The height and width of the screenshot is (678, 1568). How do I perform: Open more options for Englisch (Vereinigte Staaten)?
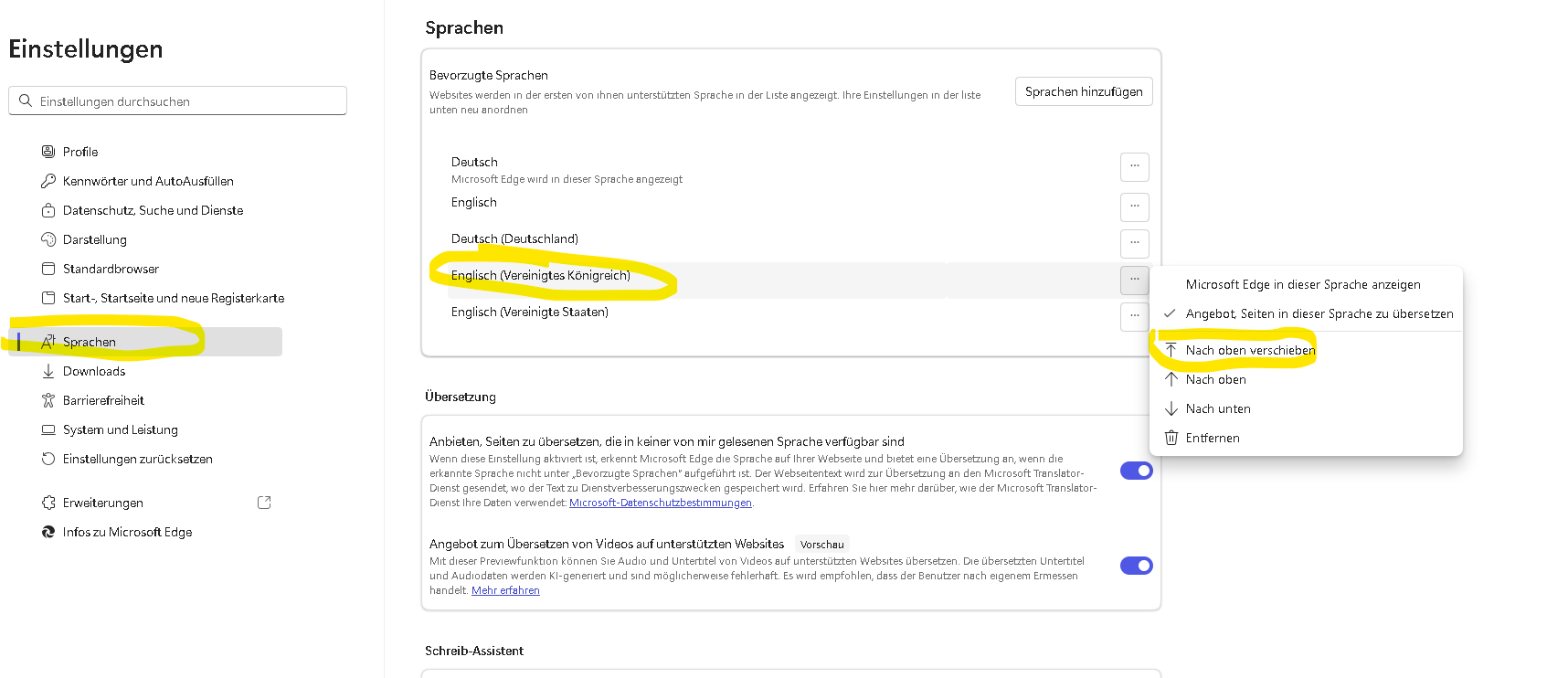(1135, 316)
